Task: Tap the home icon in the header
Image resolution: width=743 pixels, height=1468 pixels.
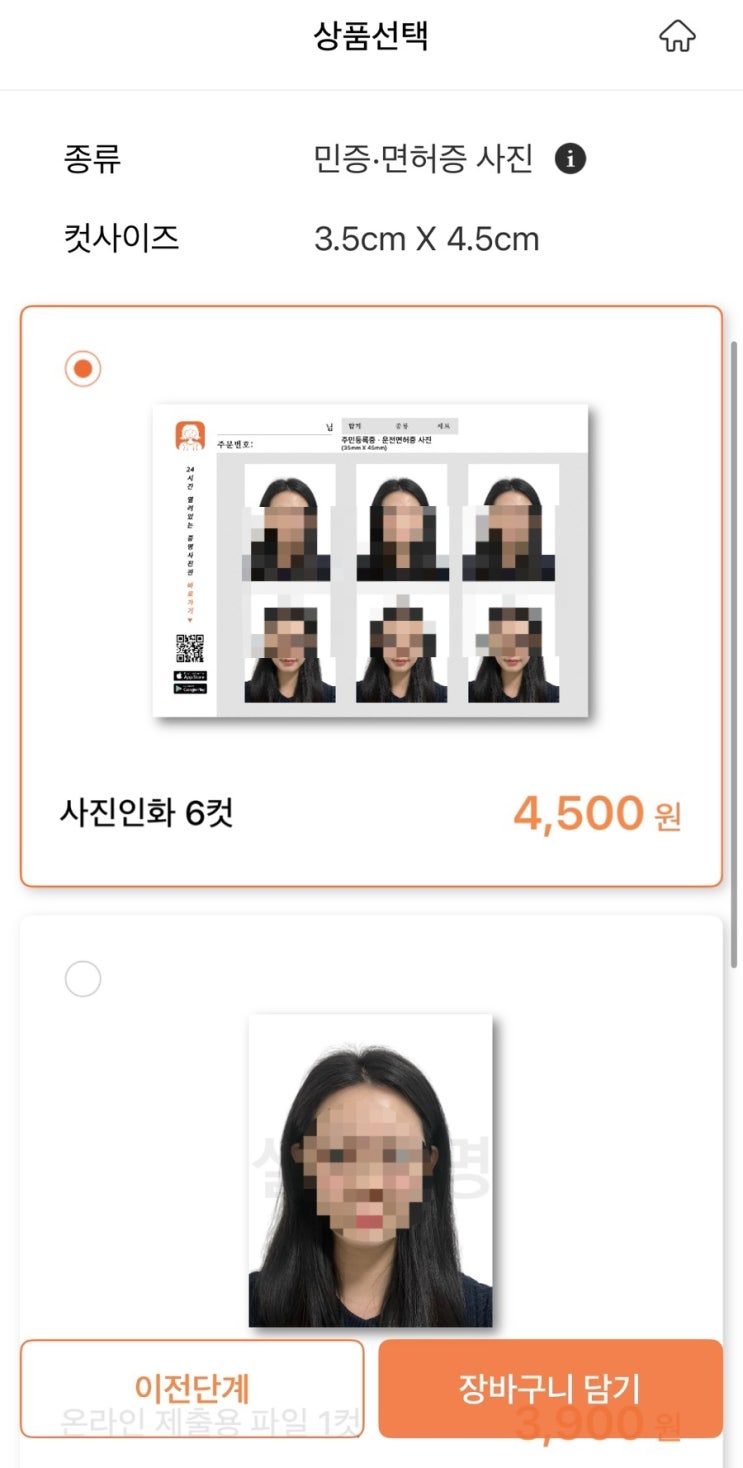Action: [x=677, y=37]
